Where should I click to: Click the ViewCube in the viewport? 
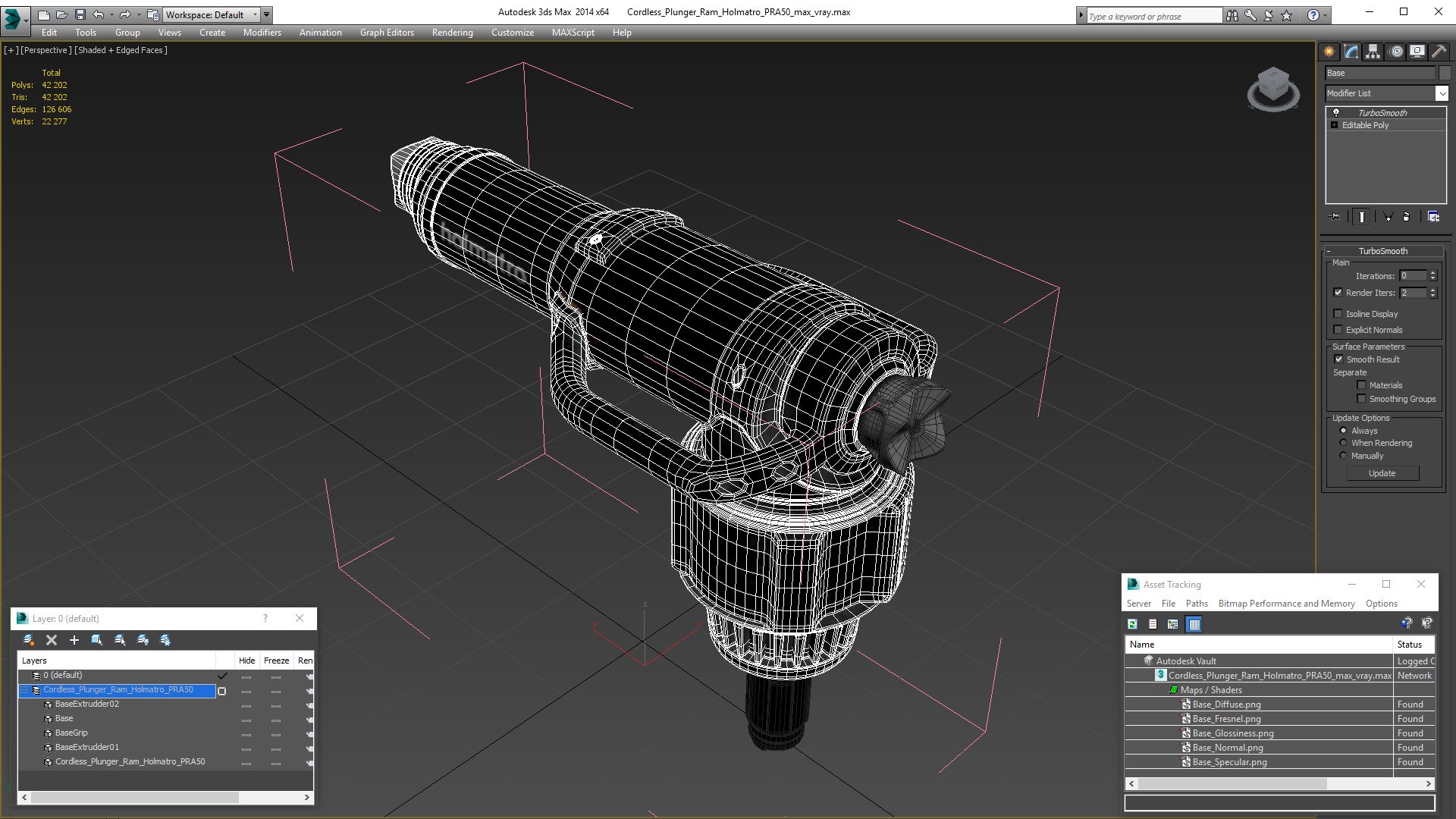click(x=1273, y=89)
